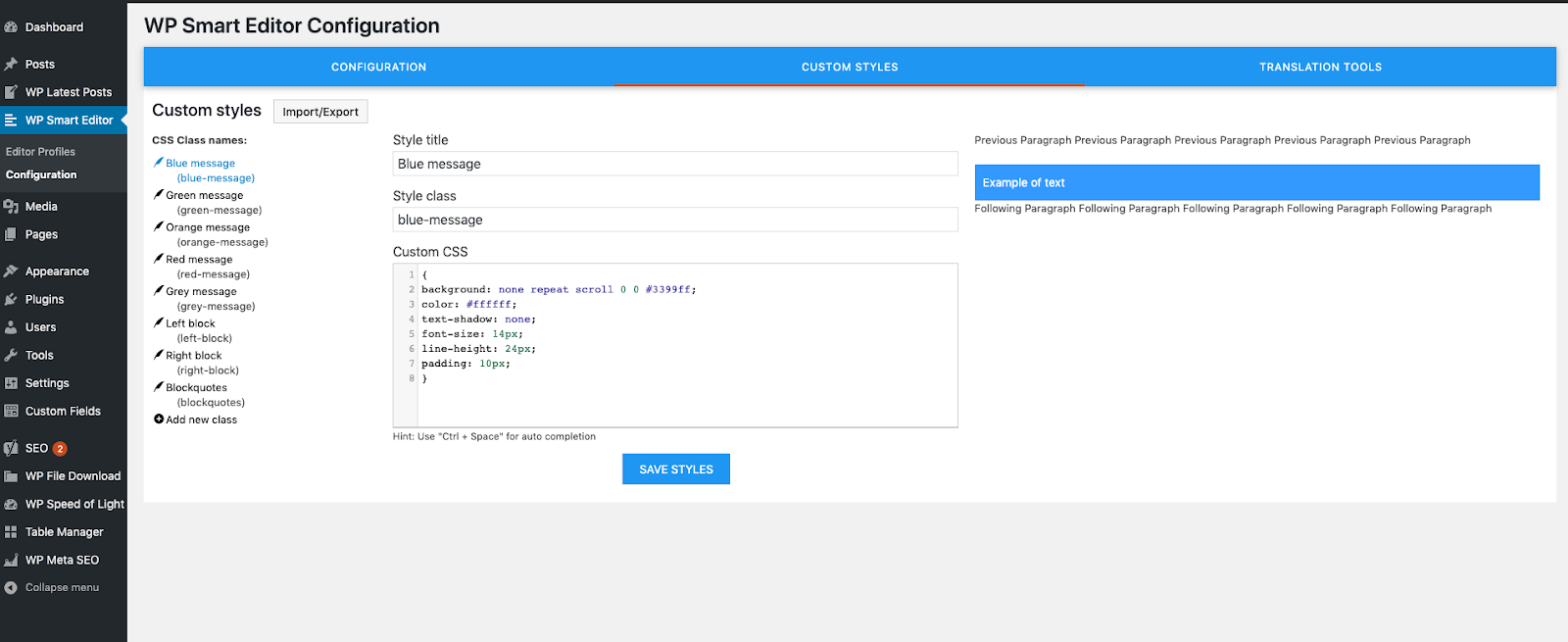This screenshot has height=642, width=1568.
Task: Select the Right block style
Action: 194,356
